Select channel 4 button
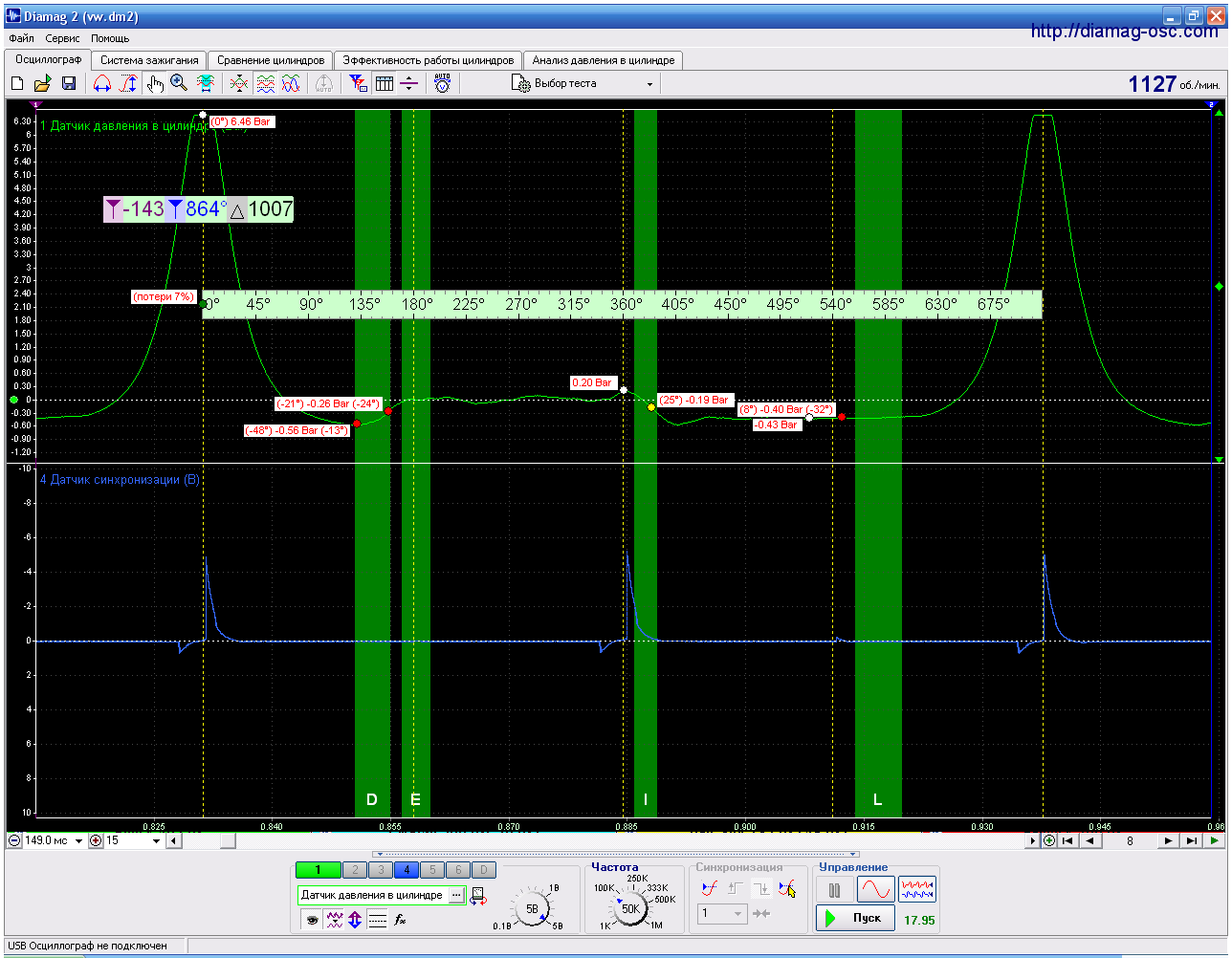This screenshot has width=1232, height=958. click(x=407, y=870)
